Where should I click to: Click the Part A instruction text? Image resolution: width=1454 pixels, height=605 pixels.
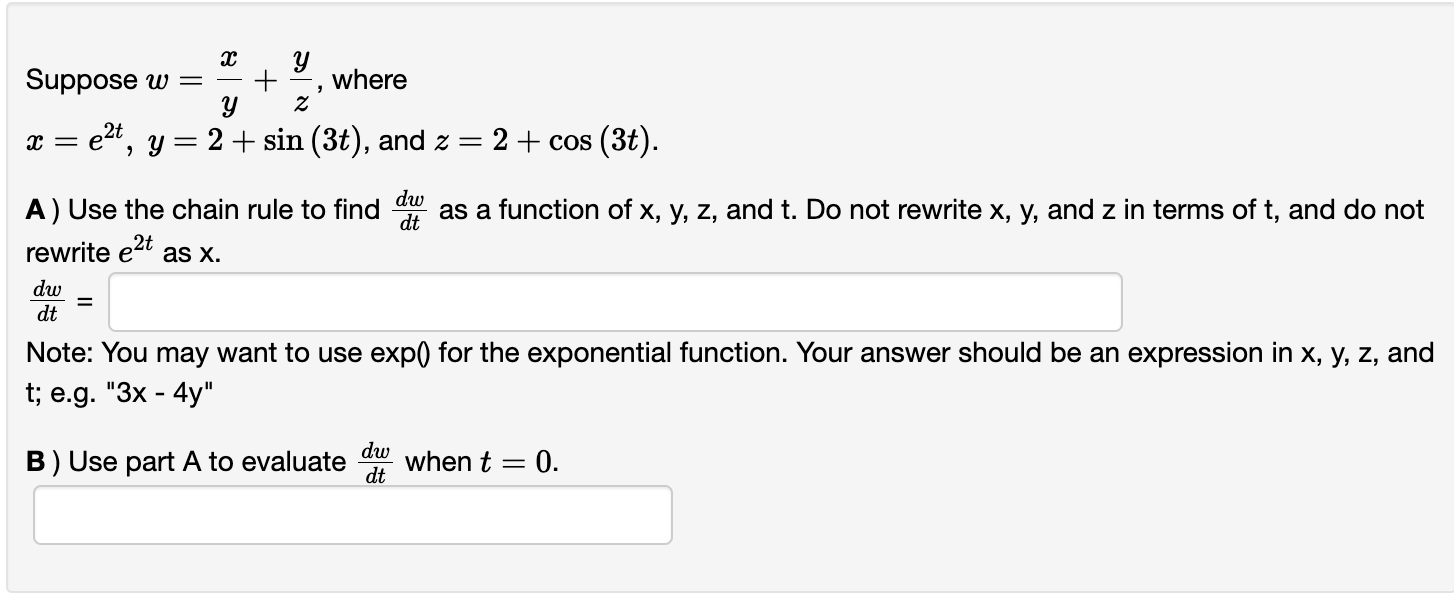pos(700,209)
